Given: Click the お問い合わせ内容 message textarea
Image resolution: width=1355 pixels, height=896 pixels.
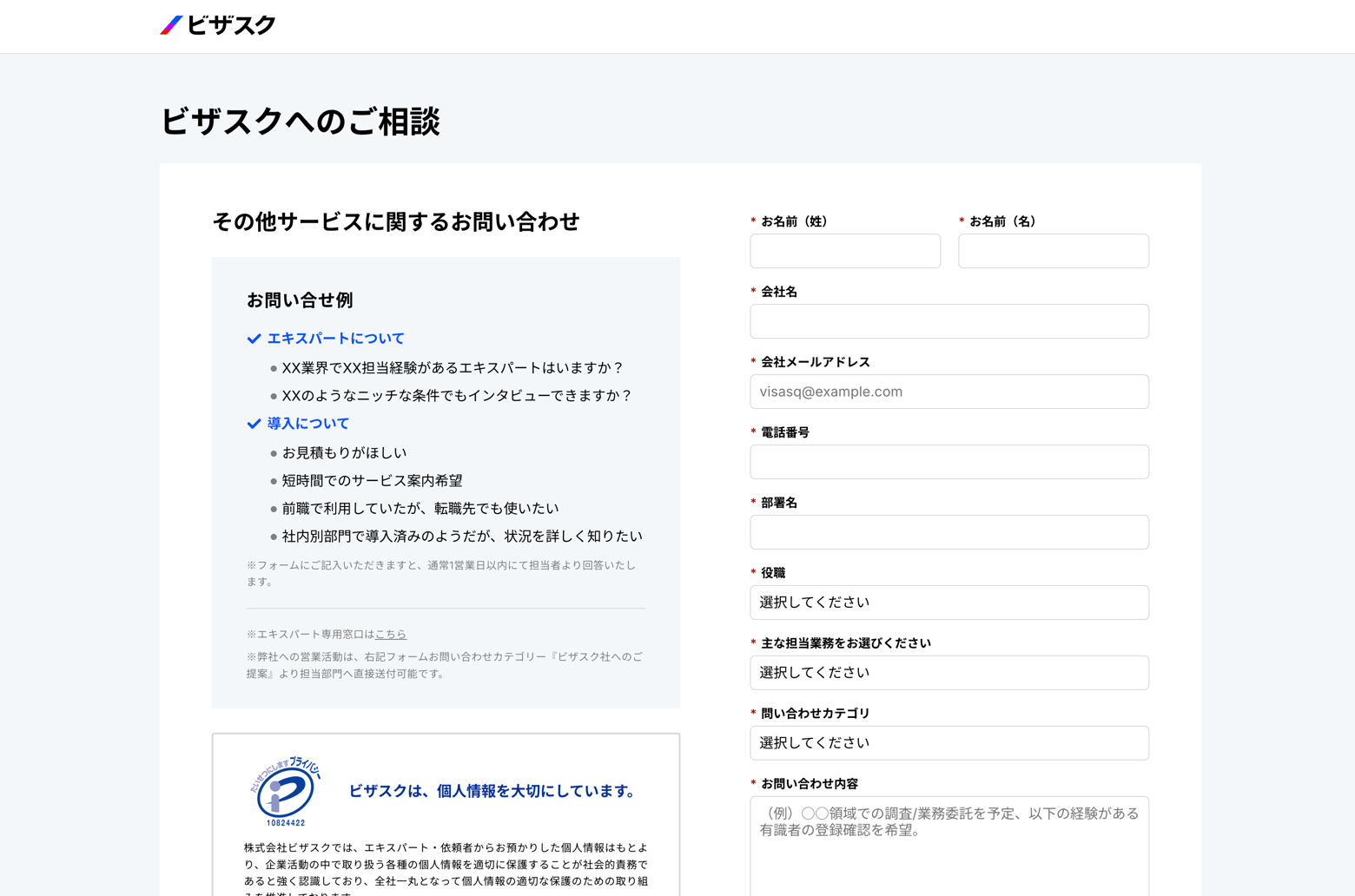Looking at the screenshot, I should pos(948,847).
